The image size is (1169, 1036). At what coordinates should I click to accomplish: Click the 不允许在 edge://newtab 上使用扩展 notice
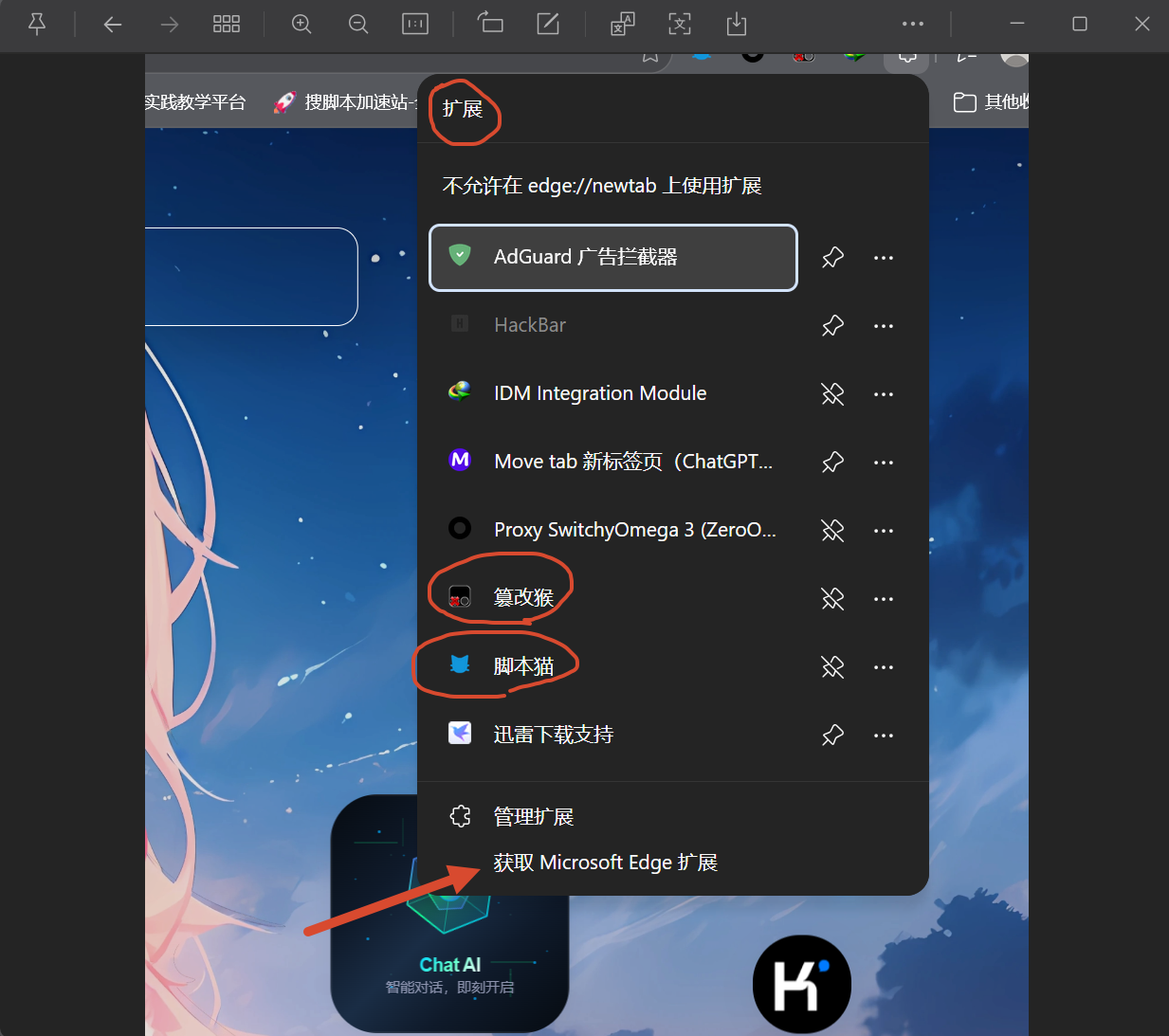tap(602, 186)
